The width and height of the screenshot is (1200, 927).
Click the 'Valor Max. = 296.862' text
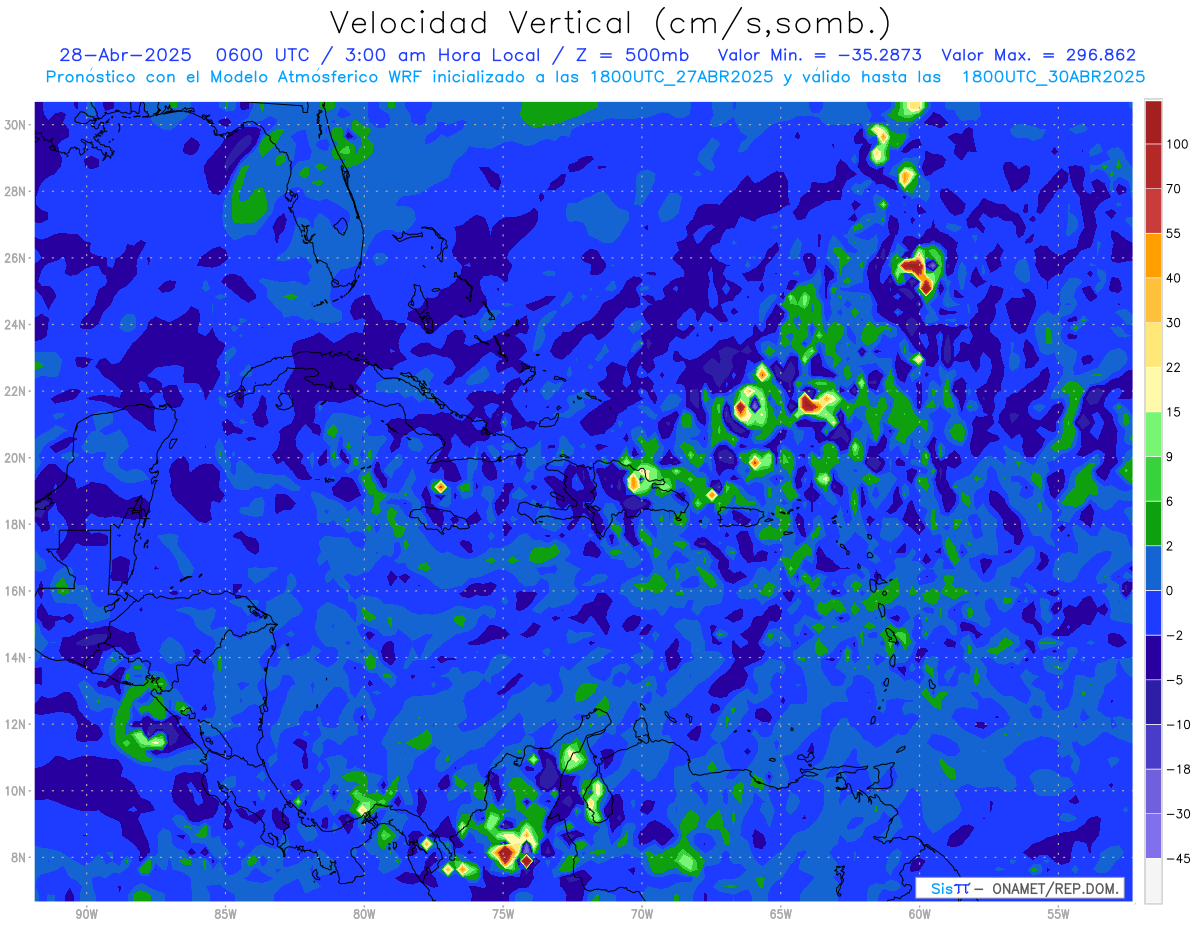1038,56
